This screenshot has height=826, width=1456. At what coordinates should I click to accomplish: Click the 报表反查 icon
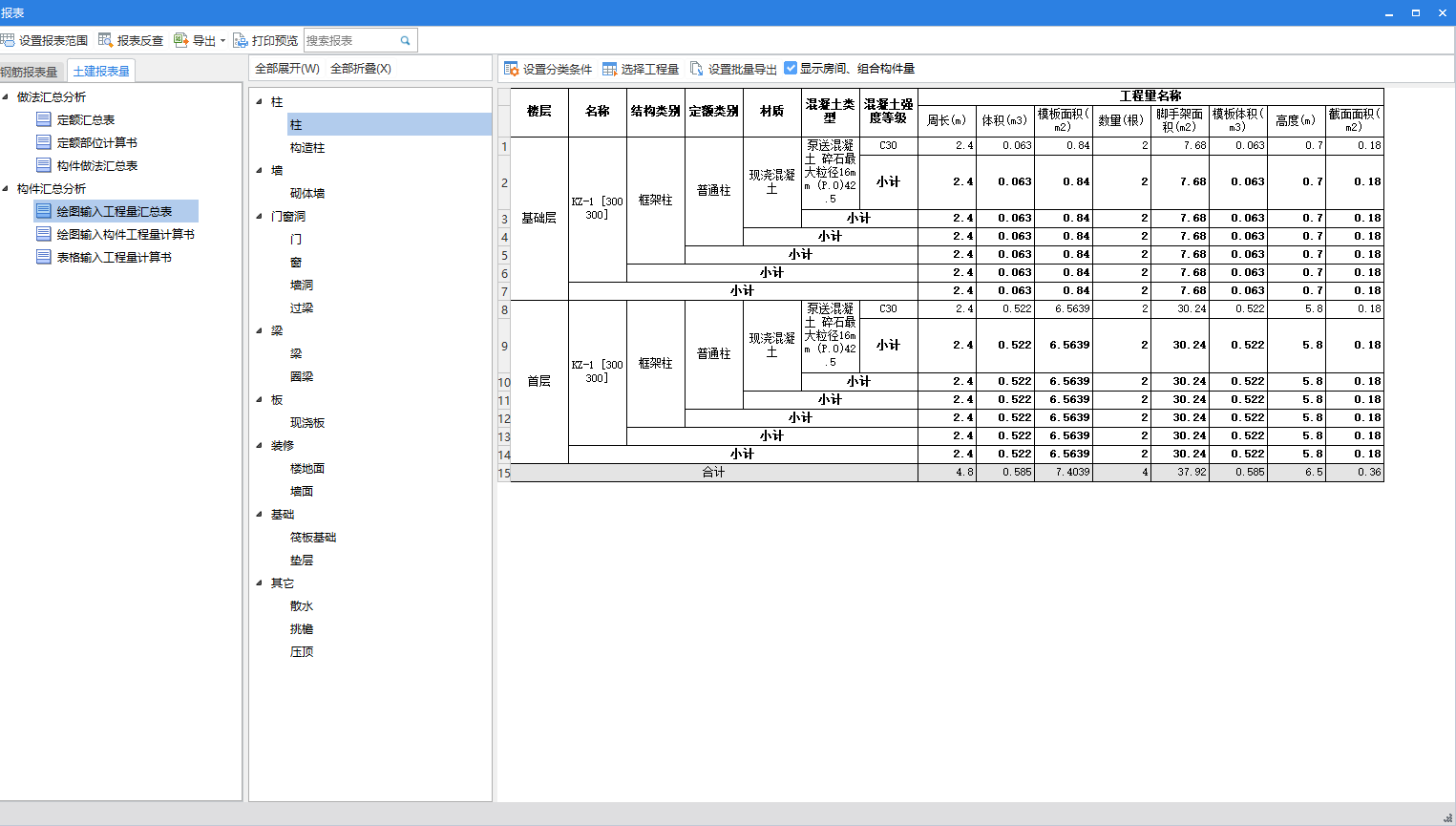pyautogui.click(x=106, y=40)
